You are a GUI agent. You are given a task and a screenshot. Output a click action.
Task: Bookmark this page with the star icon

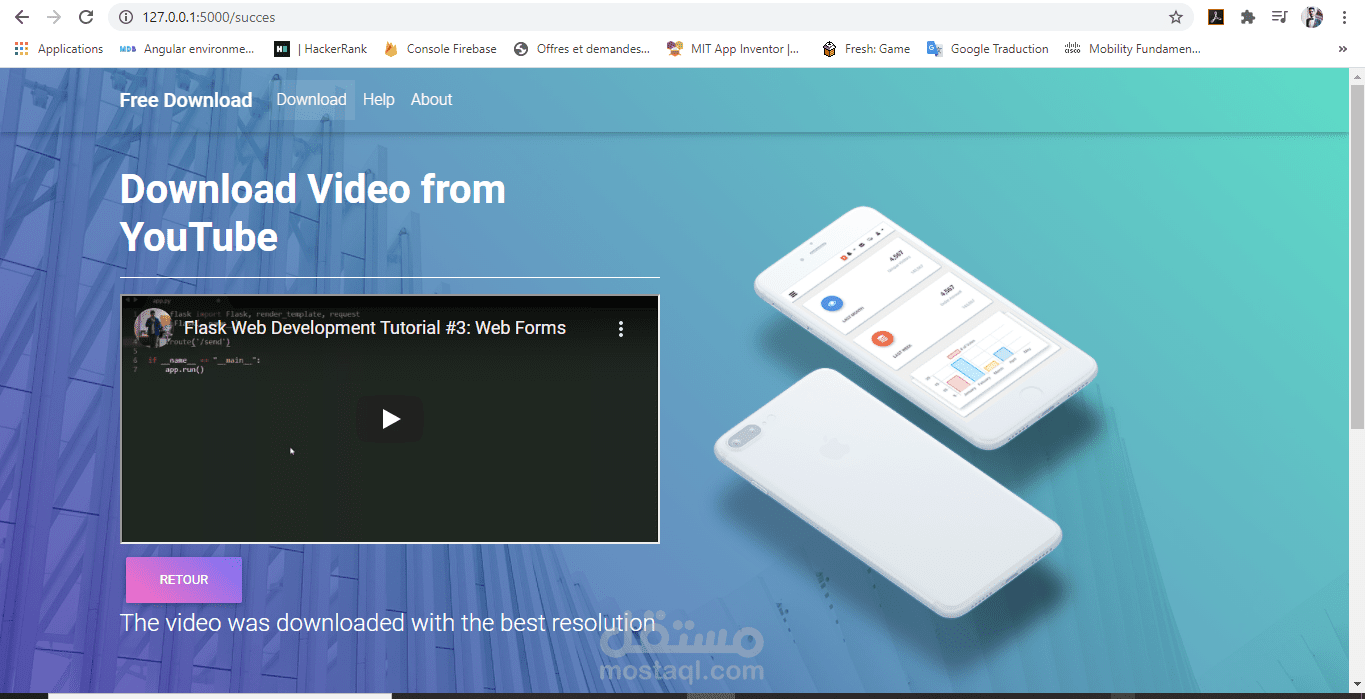pos(1176,17)
